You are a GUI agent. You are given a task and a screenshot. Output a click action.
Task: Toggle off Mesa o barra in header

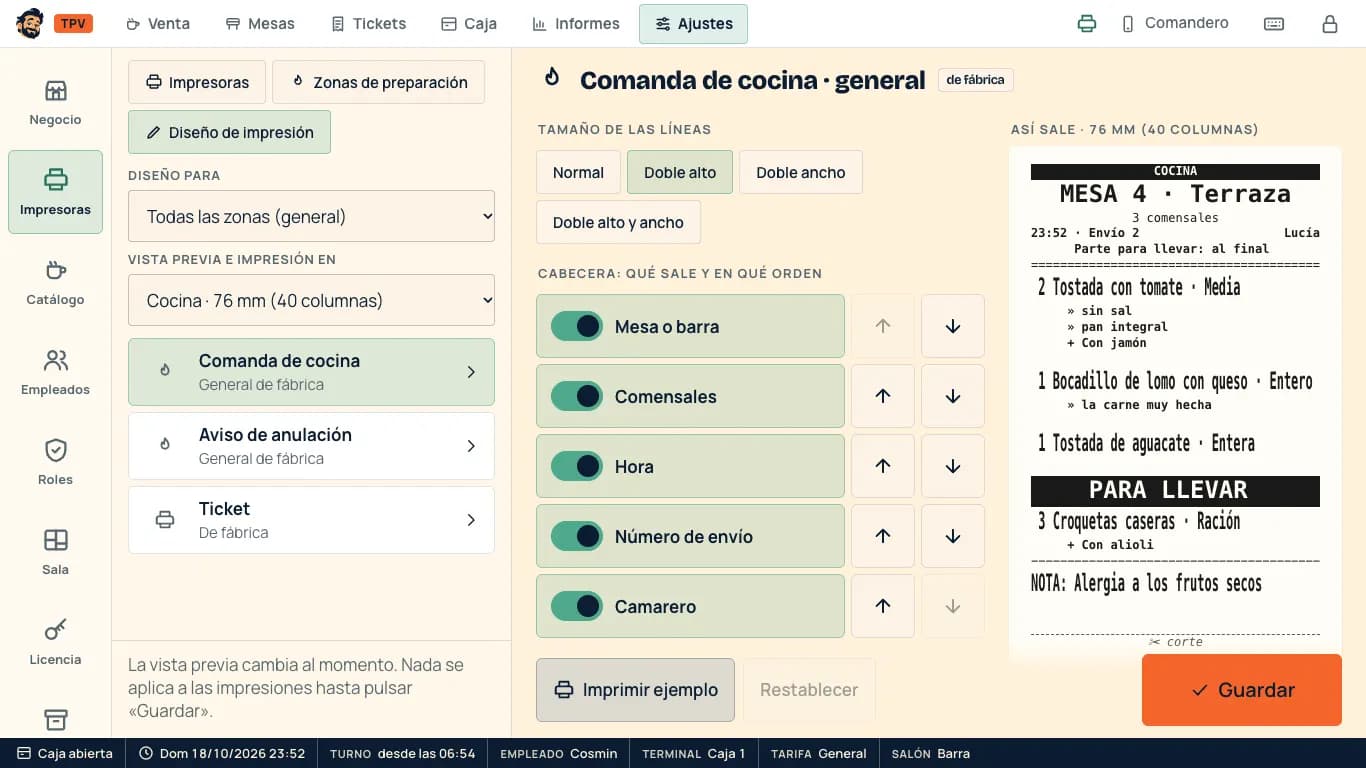coord(577,326)
